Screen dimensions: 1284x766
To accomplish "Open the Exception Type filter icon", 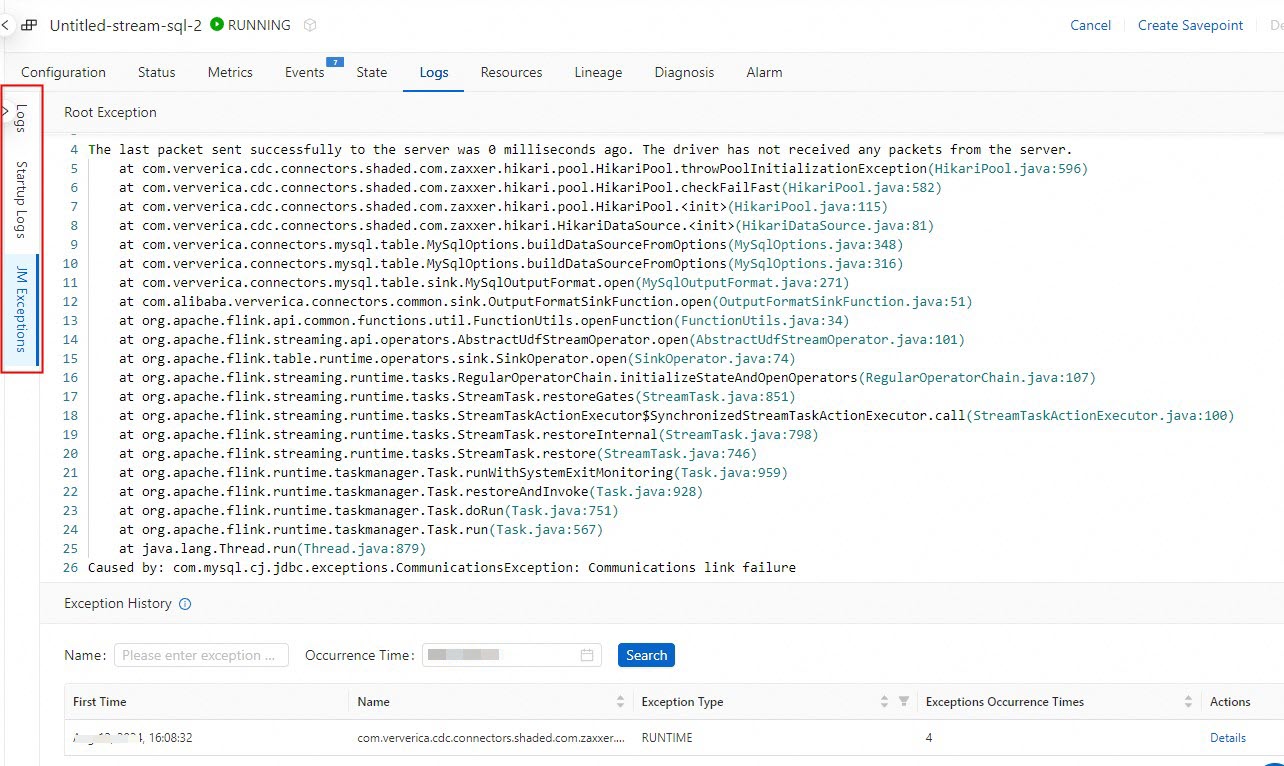I will [903, 702].
